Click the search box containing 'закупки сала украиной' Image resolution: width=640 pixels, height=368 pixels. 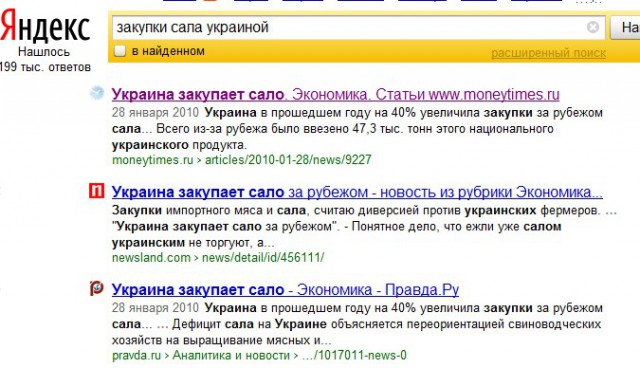pyautogui.click(x=358, y=27)
